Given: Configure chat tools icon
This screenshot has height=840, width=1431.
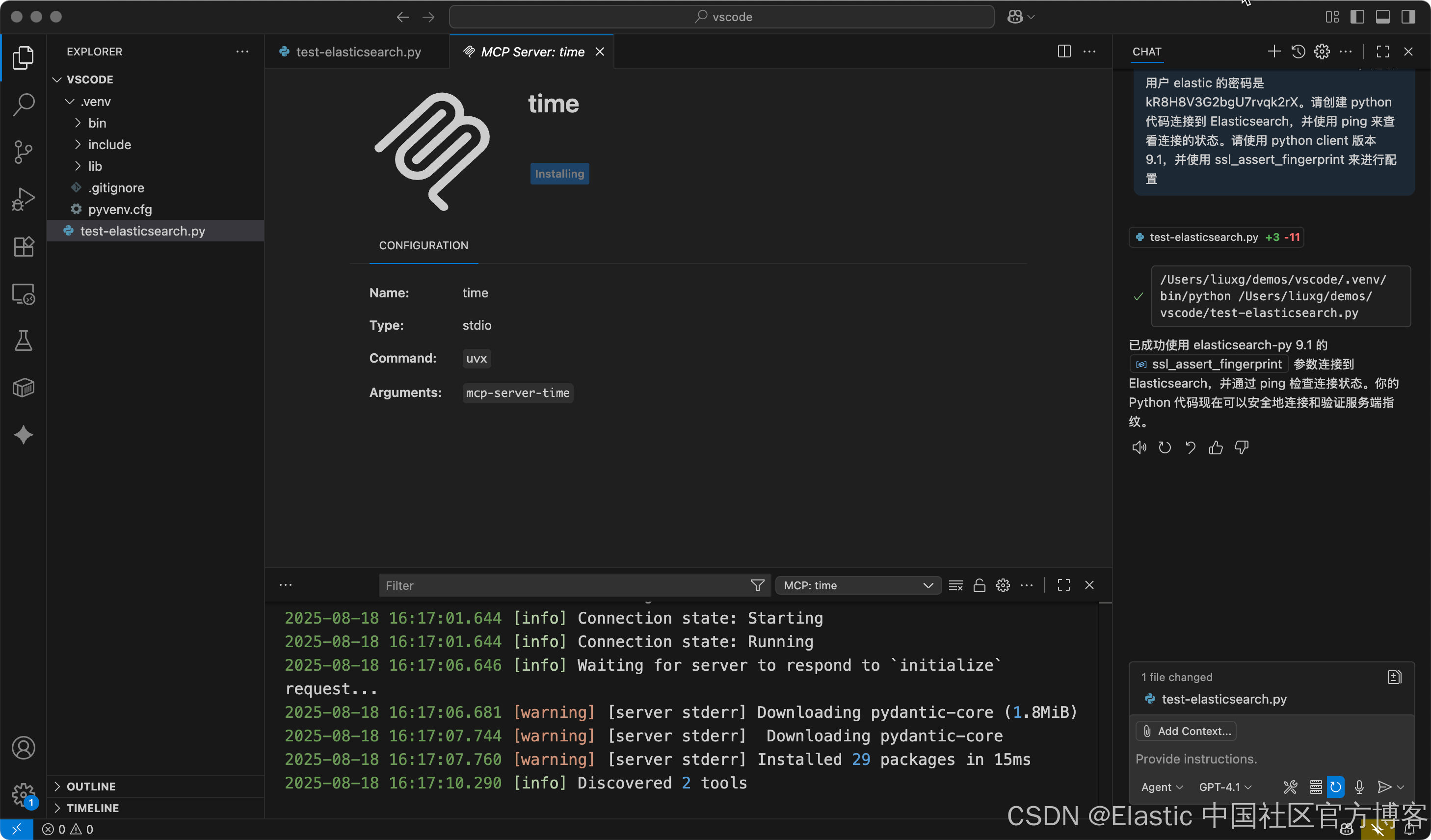Looking at the screenshot, I should point(1290,787).
